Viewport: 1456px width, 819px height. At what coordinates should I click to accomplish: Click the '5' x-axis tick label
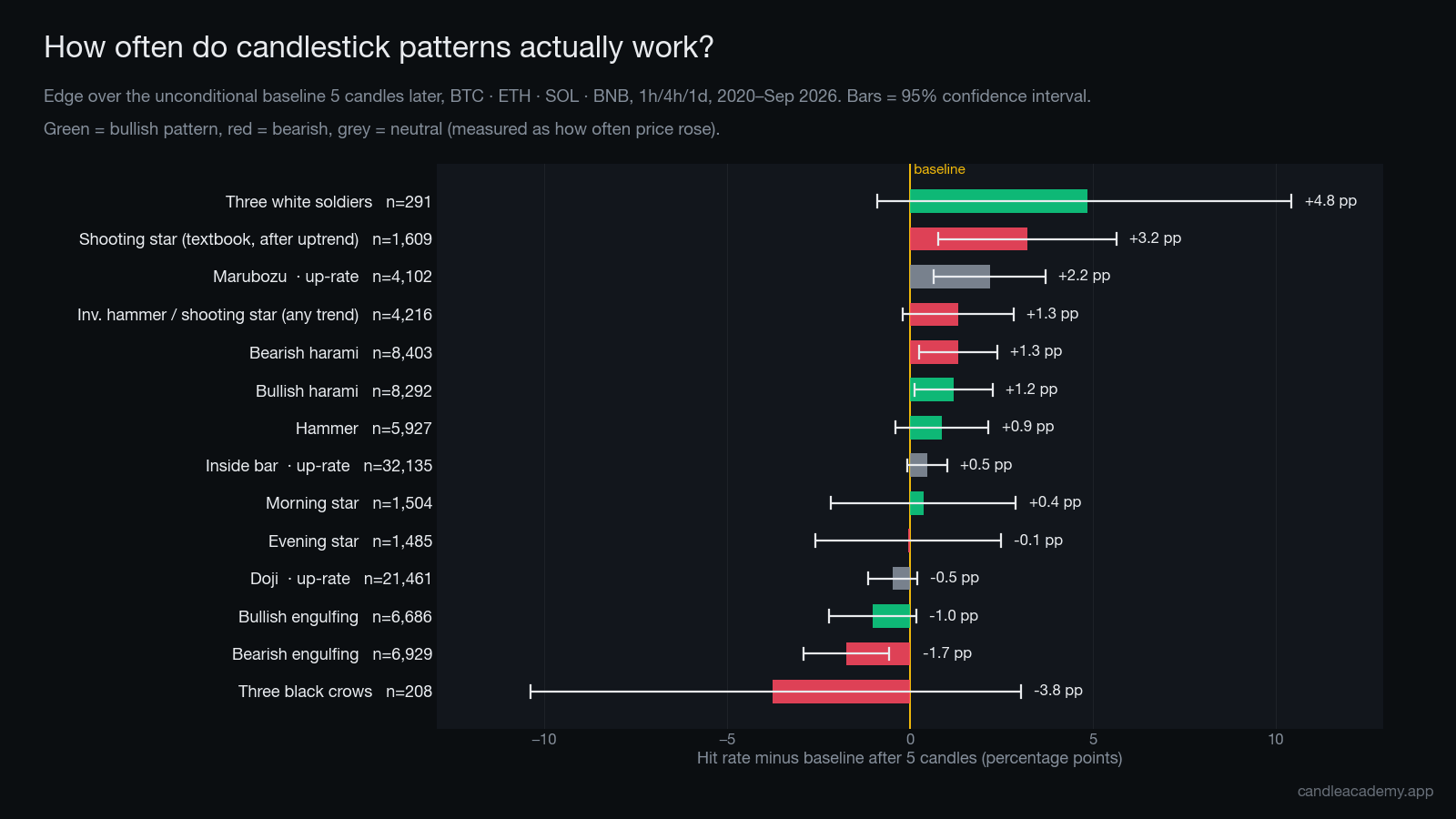[1093, 739]
